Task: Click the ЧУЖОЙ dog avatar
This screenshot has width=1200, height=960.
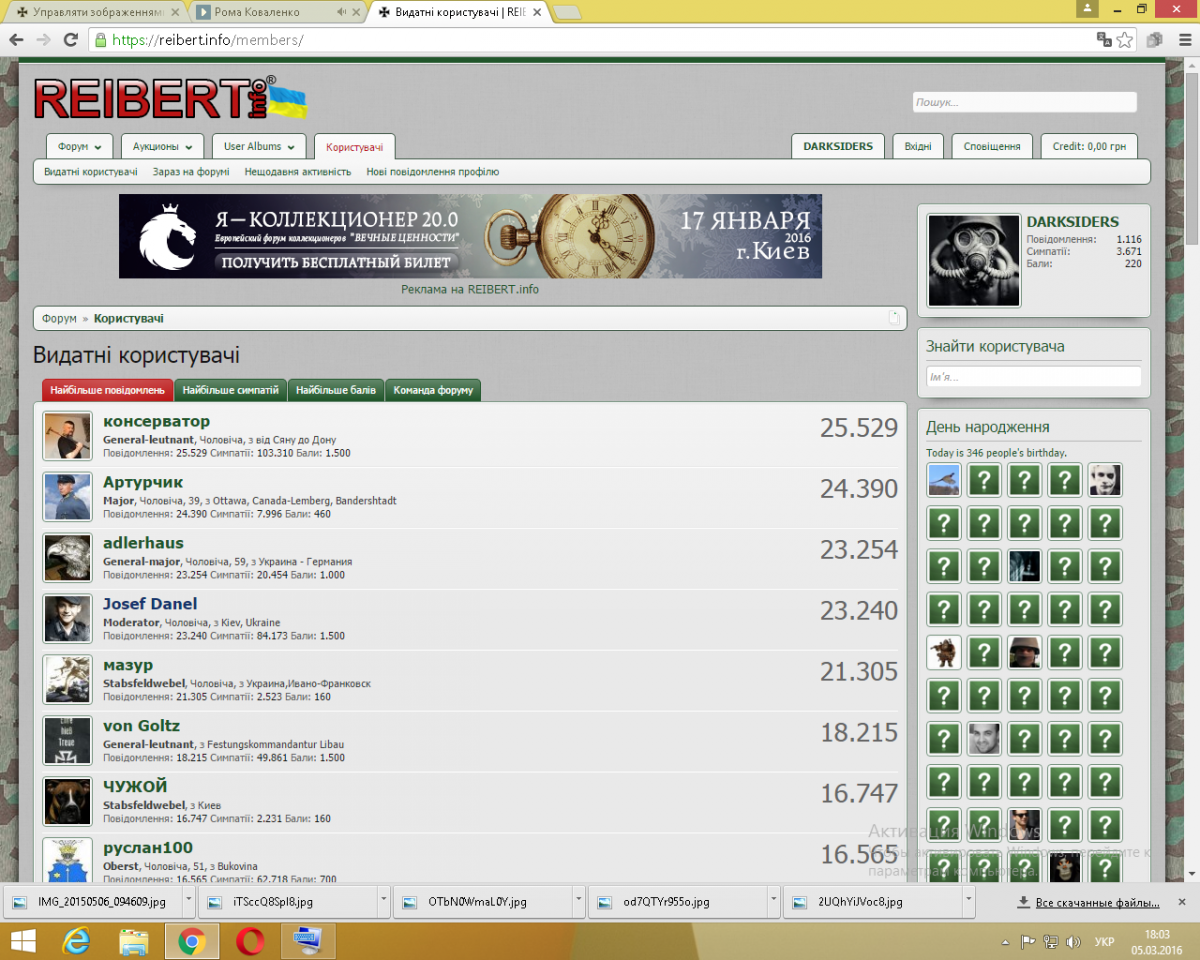Action: [x=68, y=802]
